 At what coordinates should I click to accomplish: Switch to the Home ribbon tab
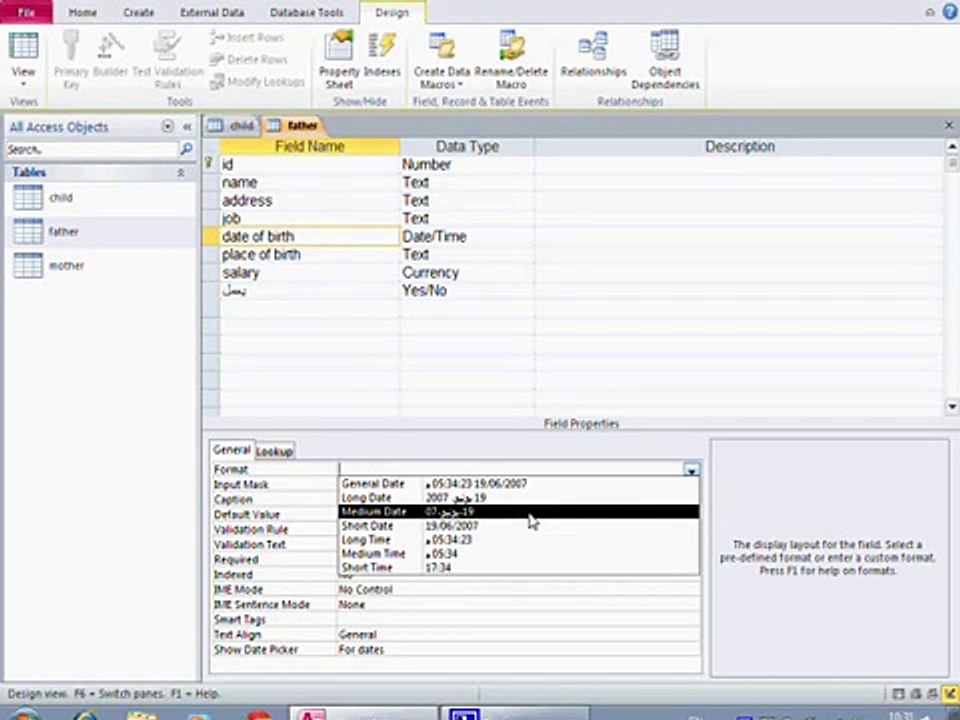click(82, 12)
